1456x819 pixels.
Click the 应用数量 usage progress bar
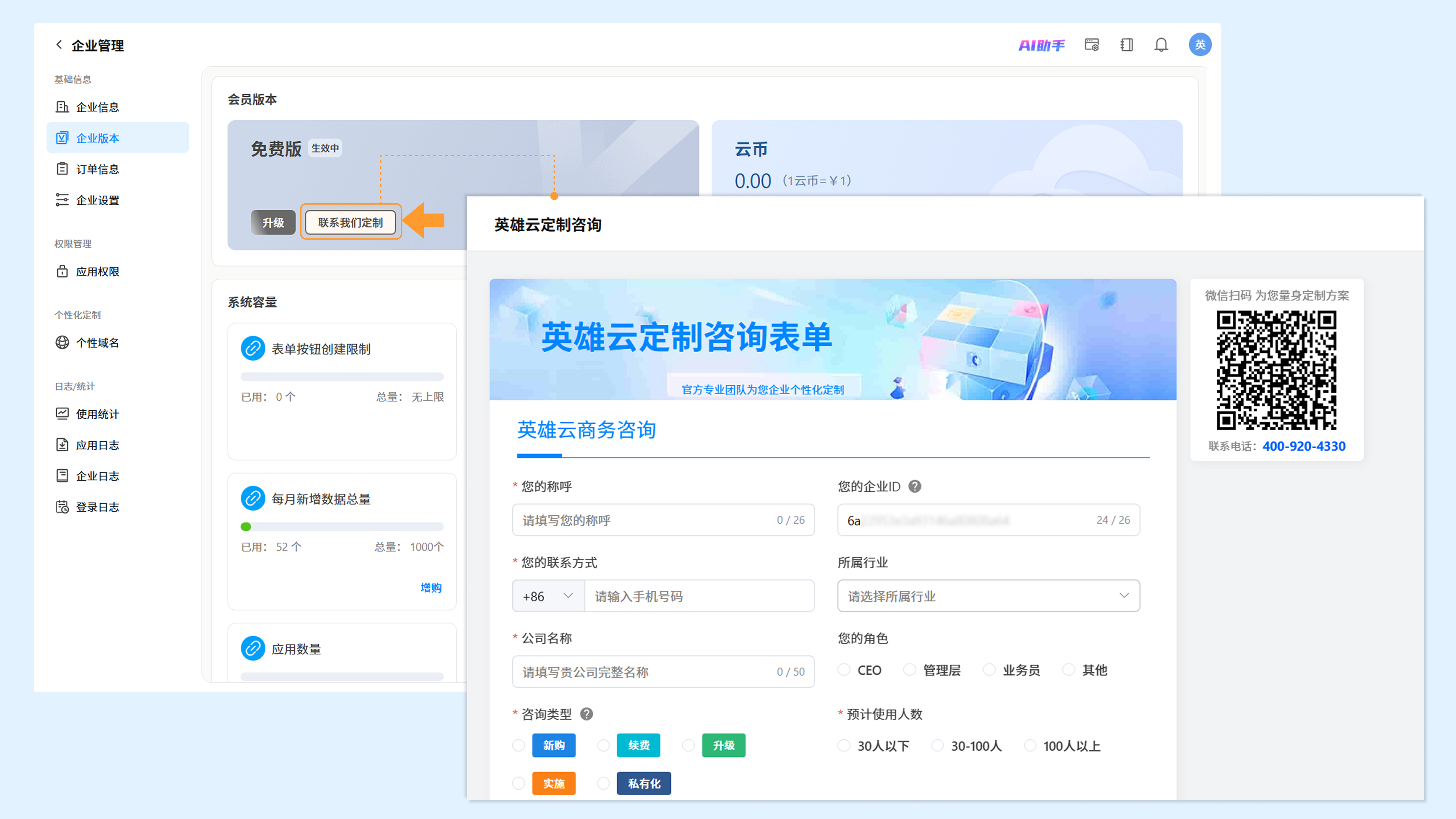pyautogui.click(x=342, y=676)
